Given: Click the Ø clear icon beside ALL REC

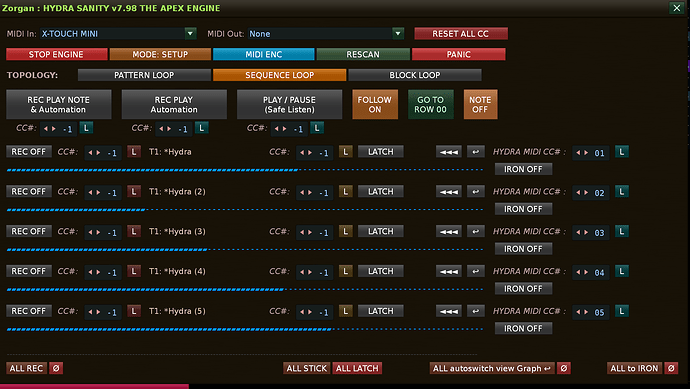Looking at the screenshot, I should pos(56,368).
